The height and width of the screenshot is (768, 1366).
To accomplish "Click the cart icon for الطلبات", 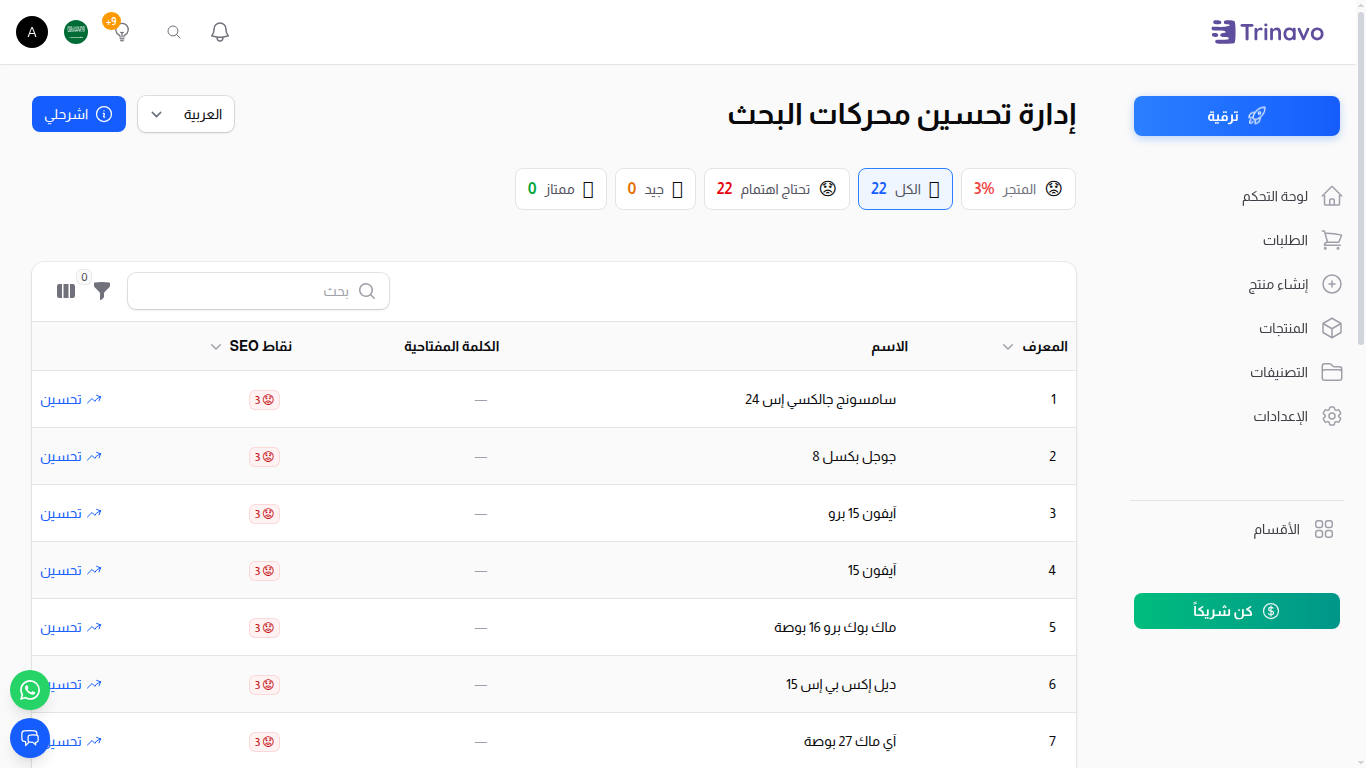I will tap(1332, 240).
